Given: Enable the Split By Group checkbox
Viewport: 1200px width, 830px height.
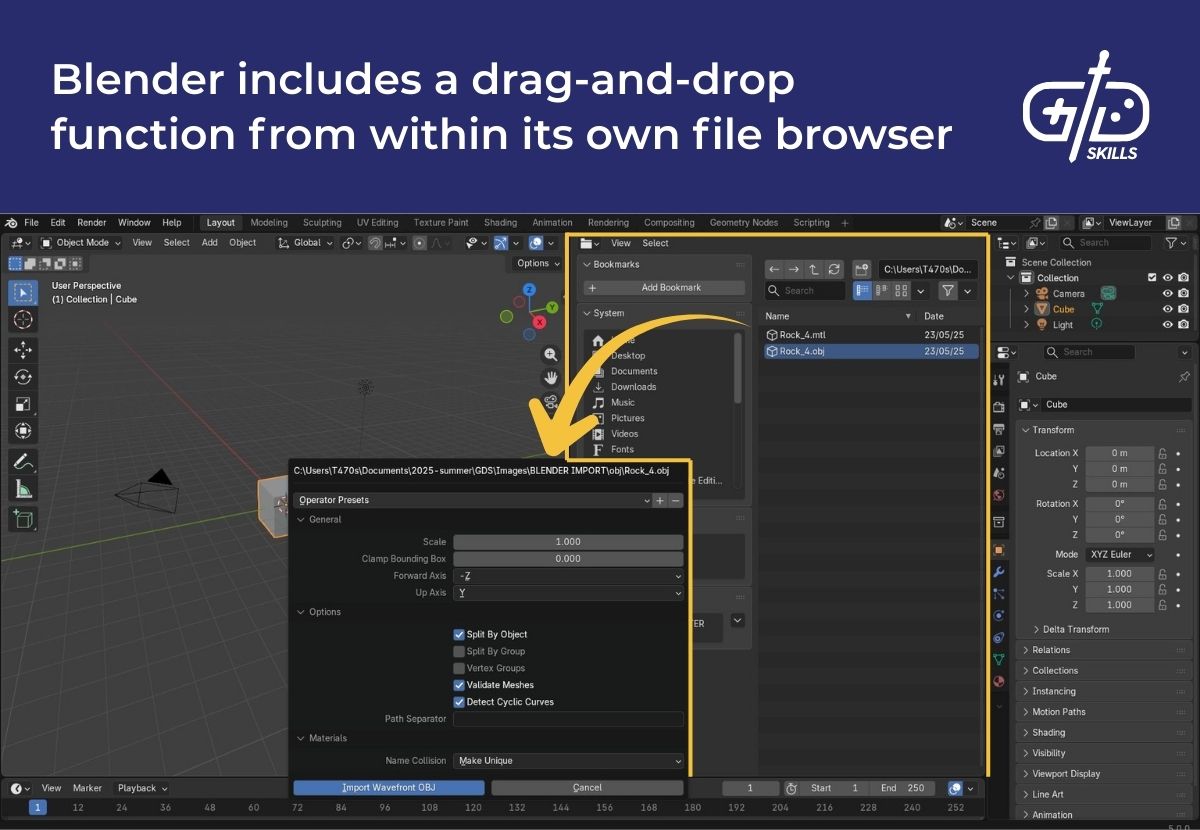Looking at the screenshot, I should [459, 651].
